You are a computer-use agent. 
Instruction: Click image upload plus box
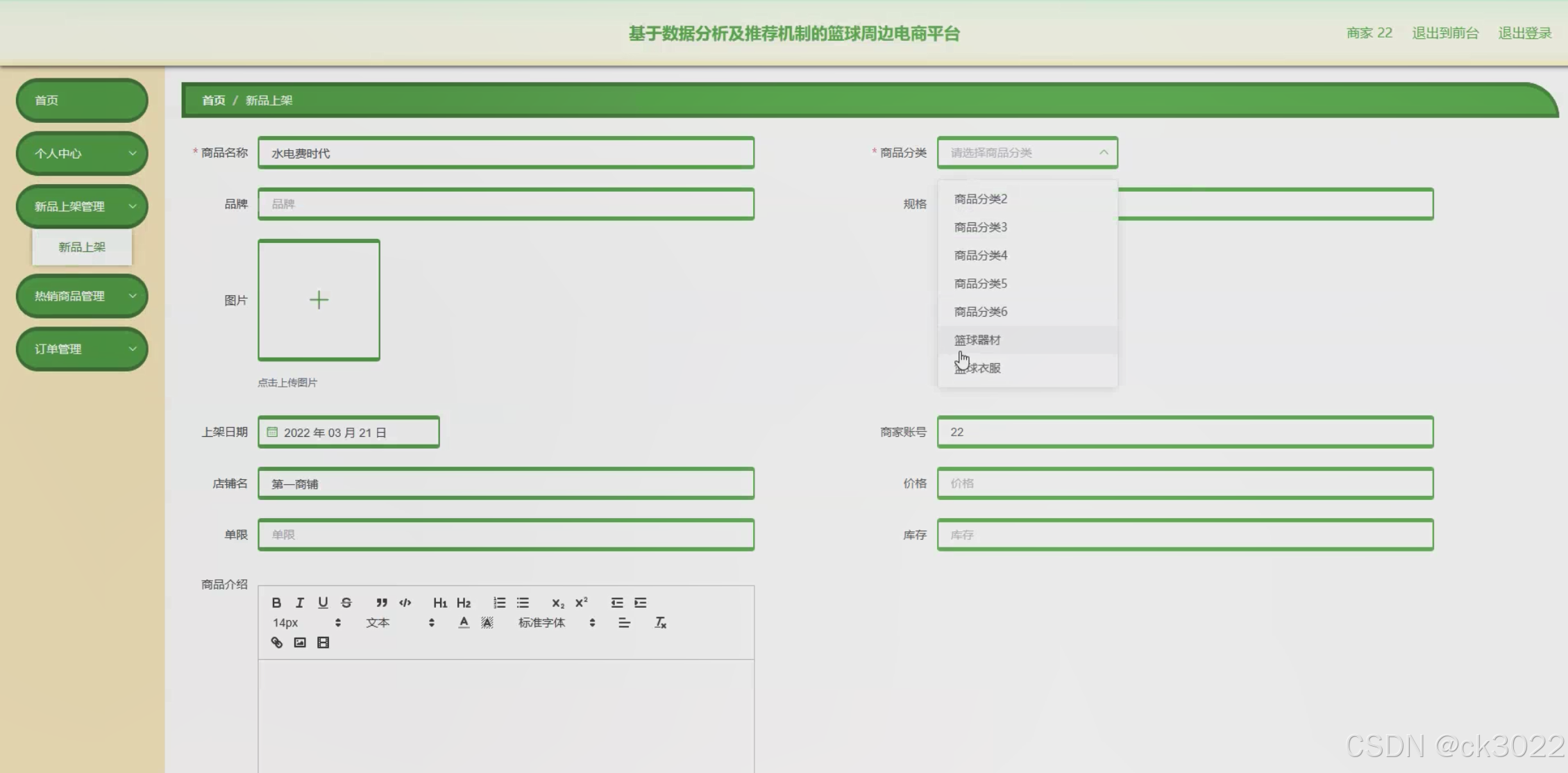319,300
